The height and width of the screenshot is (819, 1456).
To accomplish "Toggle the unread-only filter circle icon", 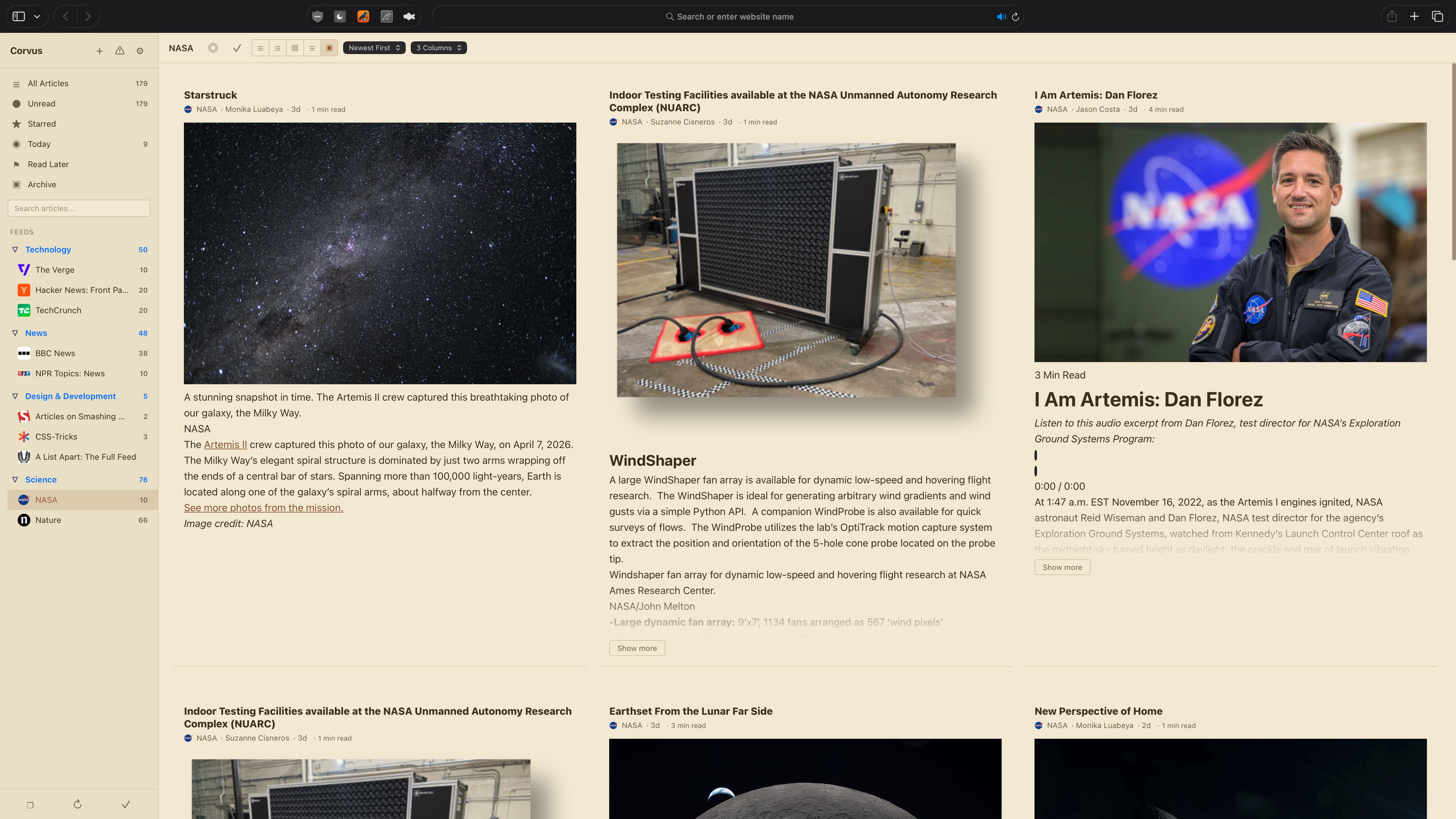I will (x=213, y=48).
